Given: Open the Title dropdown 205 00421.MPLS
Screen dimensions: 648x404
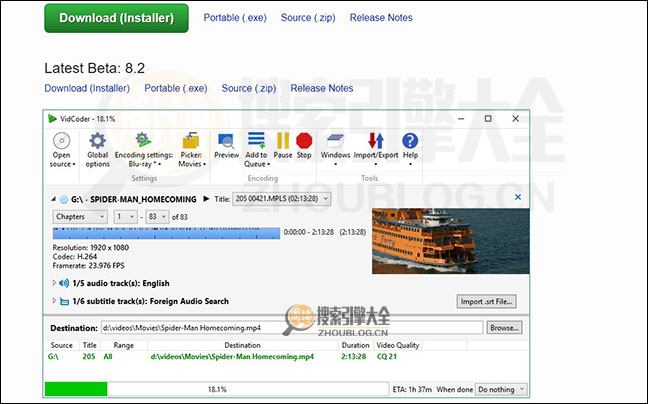Looking at the screenshot, I should [x=282, y=199].
